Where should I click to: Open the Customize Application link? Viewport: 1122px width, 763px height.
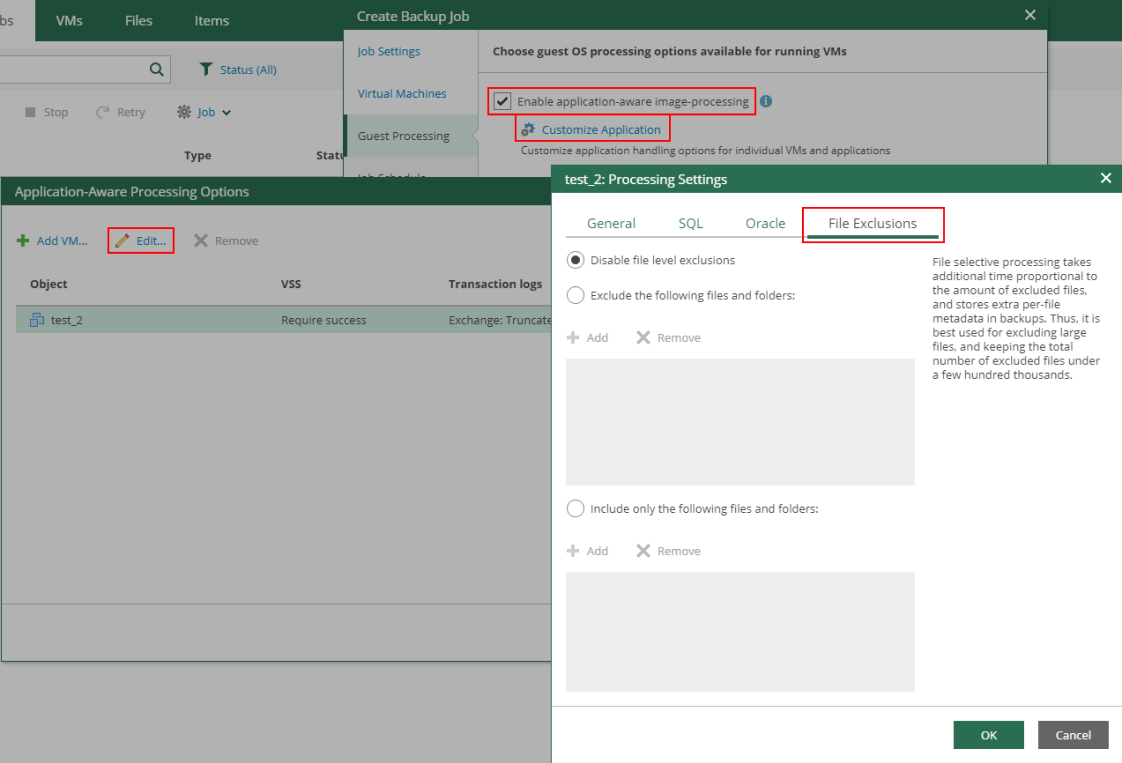click(600, 129)
